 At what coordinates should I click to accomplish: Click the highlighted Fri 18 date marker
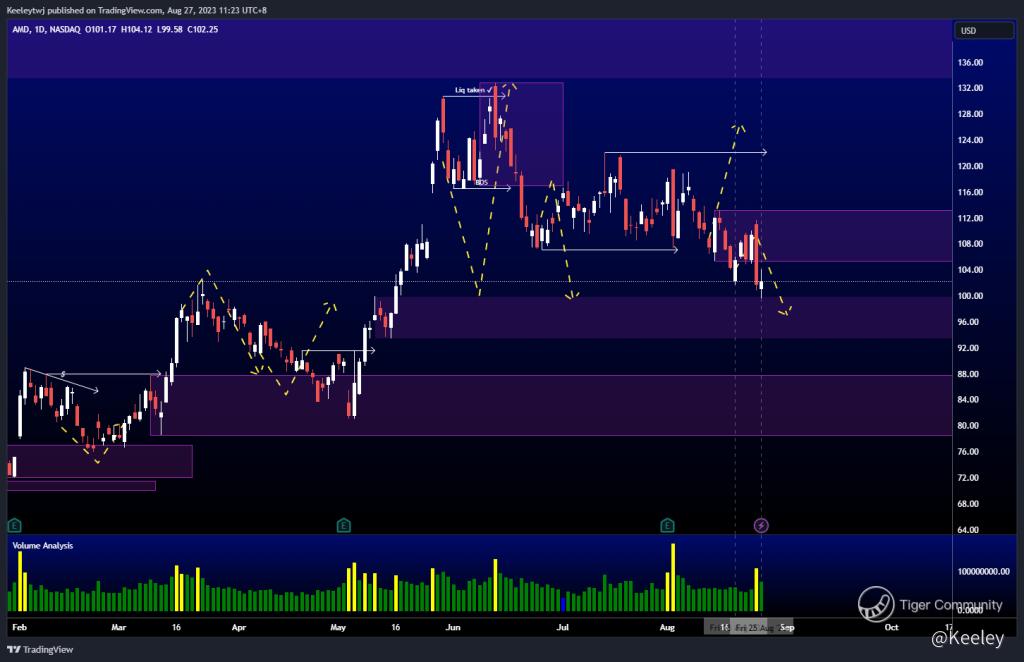click(718, 628)
